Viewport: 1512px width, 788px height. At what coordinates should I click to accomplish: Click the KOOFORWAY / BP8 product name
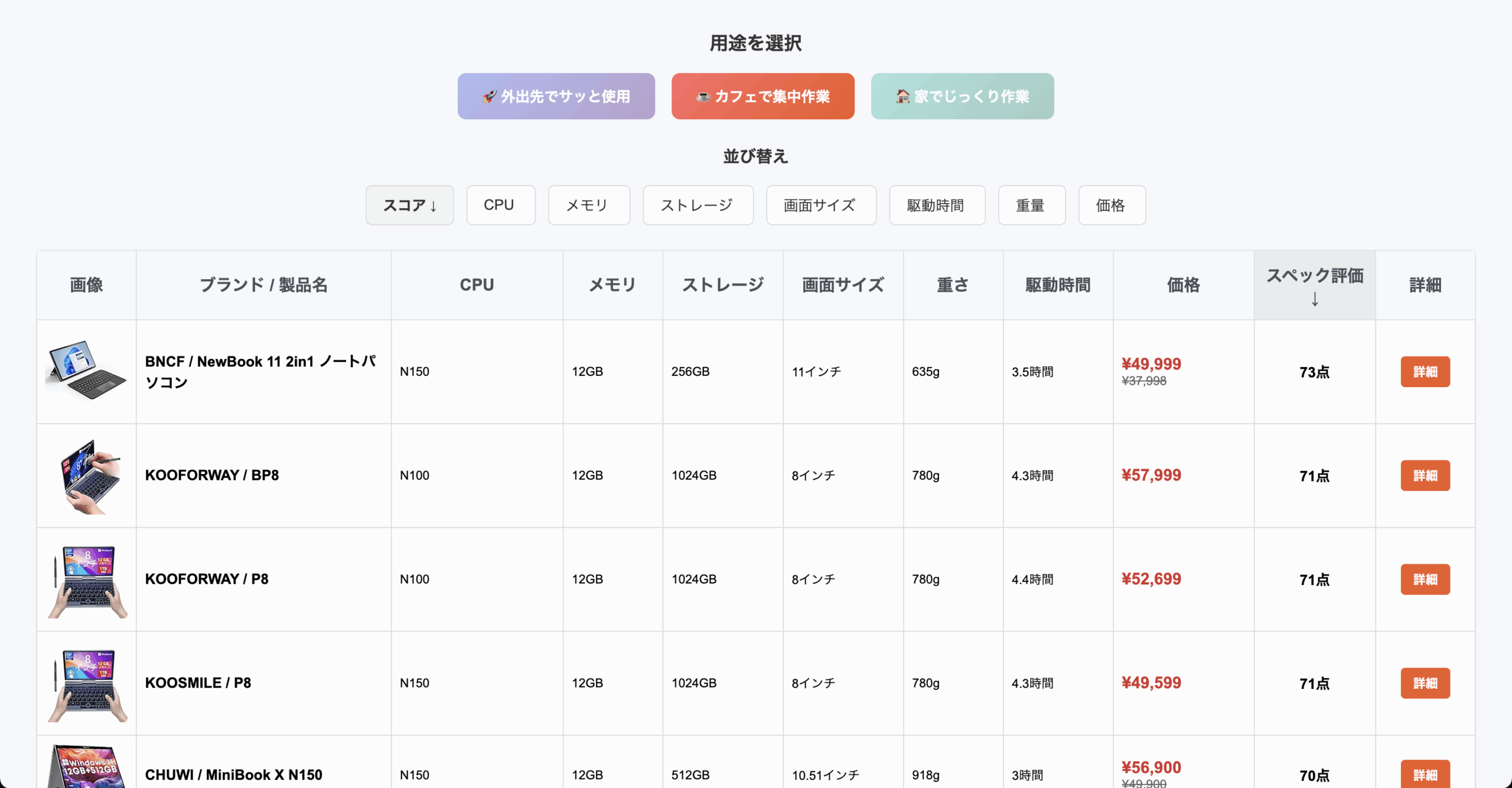coord(212,475)
